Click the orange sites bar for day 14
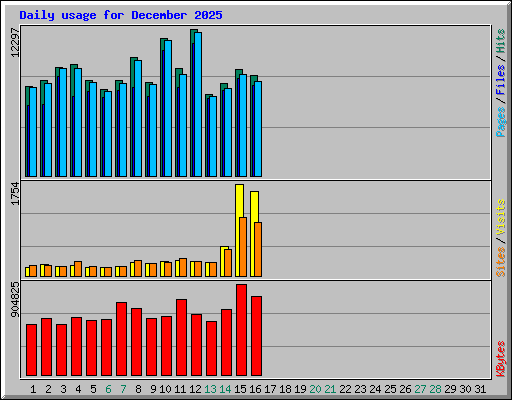This screenshot has width=512, height=400. click(x=228, y=263)
